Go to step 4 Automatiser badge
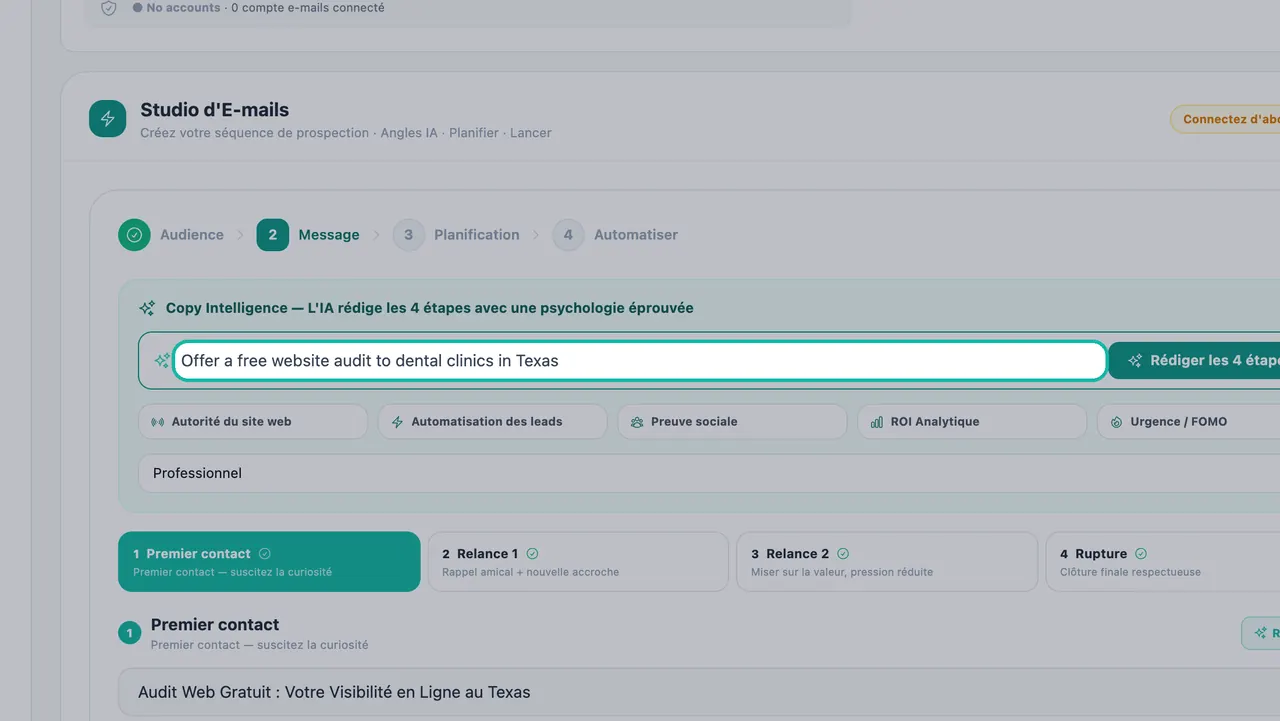 pyautogui.click(x=568, y=235)
